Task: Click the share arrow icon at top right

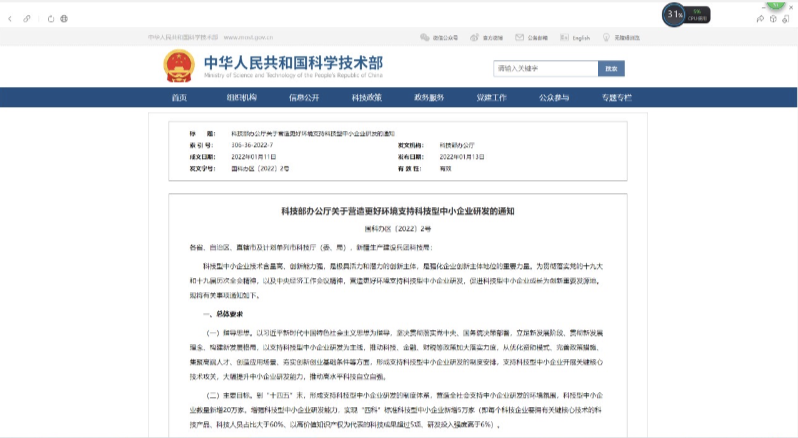Action: click(x=760, y=19)
